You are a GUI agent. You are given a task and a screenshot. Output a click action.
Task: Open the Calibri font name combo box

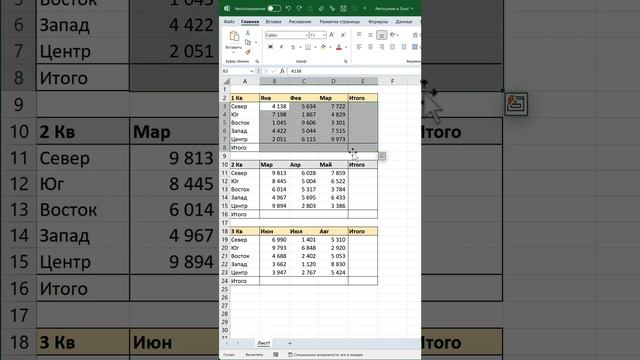[x=287, y=35]
